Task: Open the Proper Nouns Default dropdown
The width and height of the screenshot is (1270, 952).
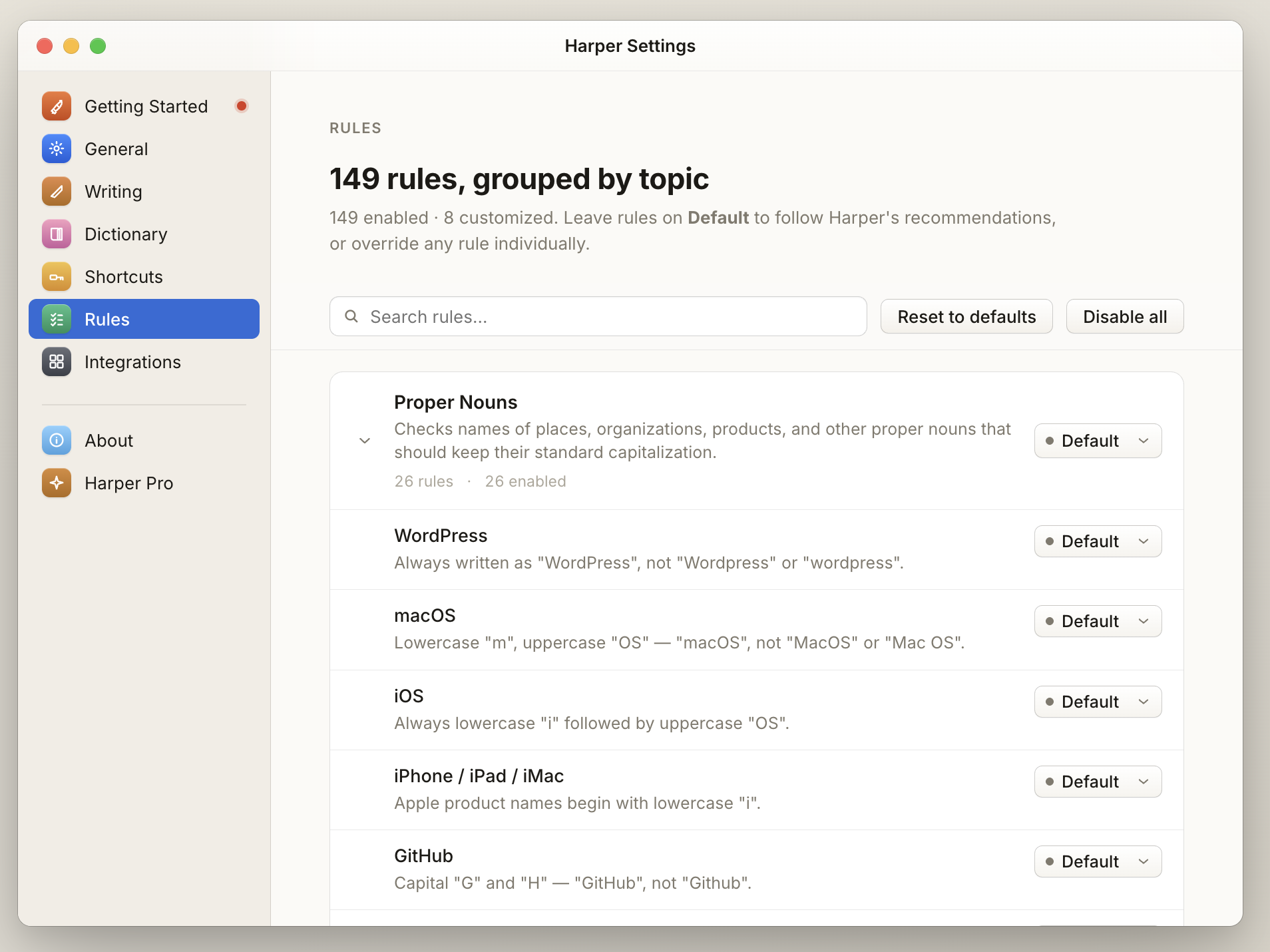Action: pos(1098,441)
